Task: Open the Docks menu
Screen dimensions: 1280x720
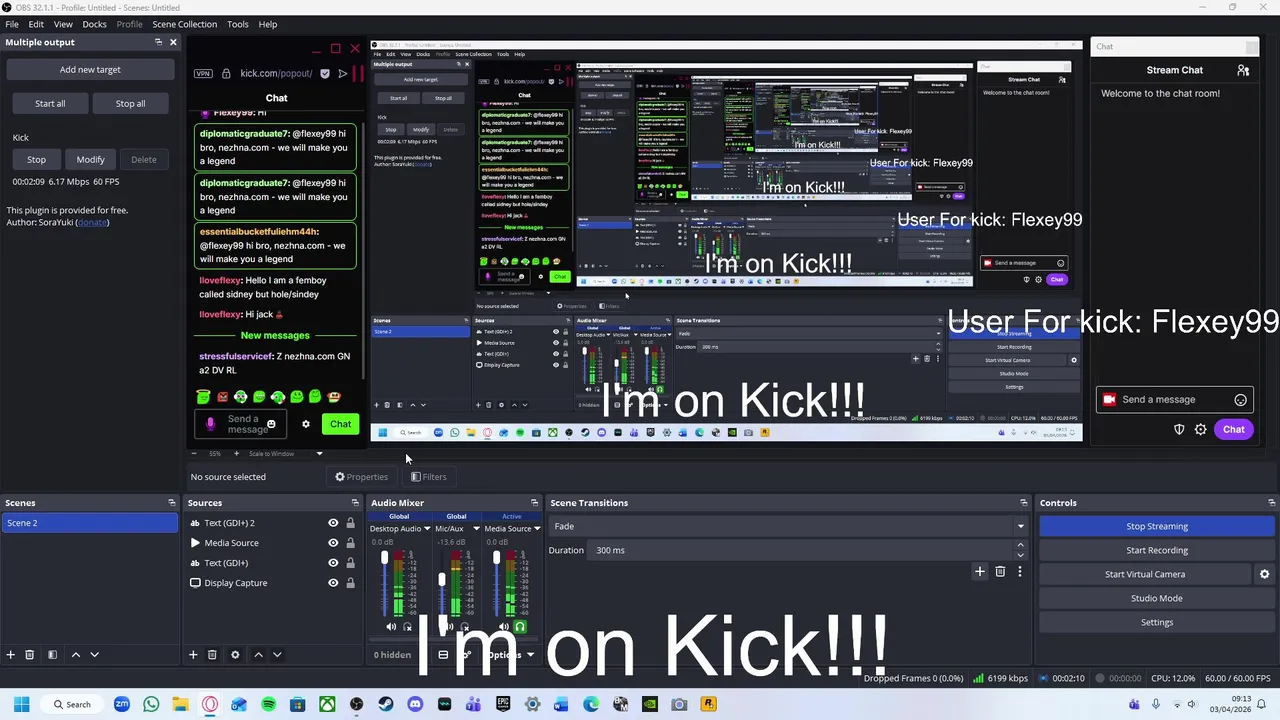Action: 94,24
